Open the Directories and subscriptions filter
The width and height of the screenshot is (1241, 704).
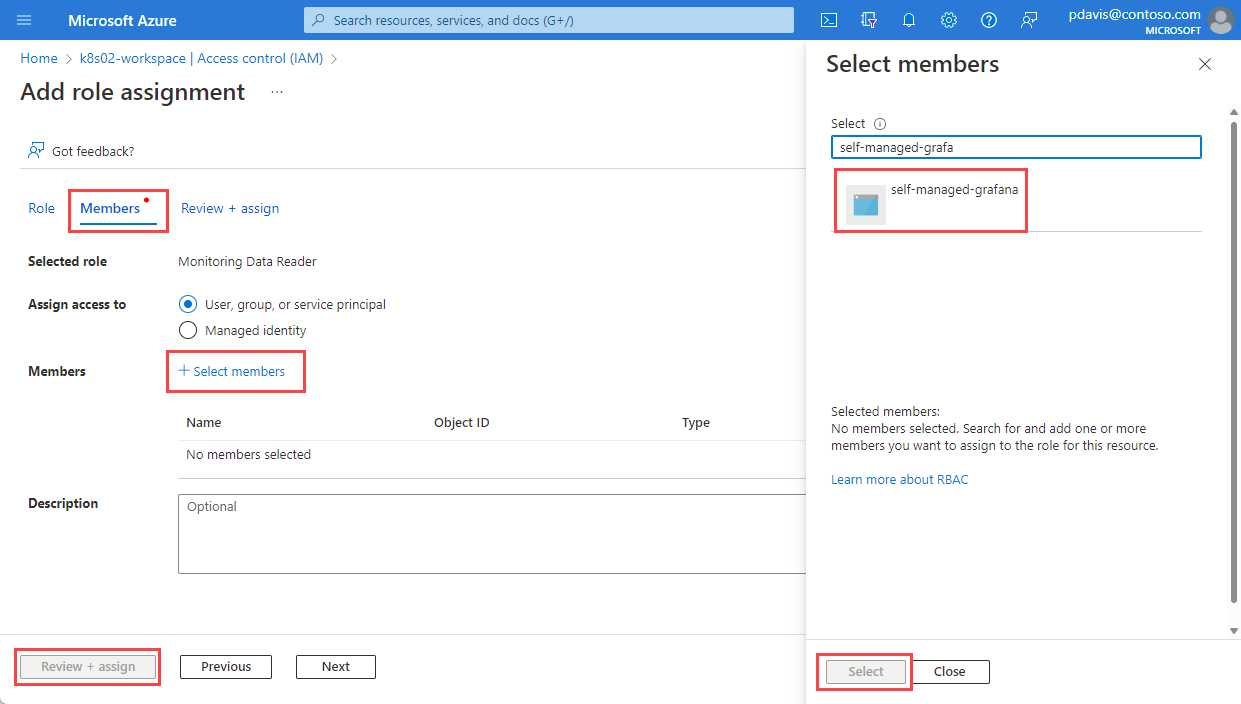(x=868, y=20)
